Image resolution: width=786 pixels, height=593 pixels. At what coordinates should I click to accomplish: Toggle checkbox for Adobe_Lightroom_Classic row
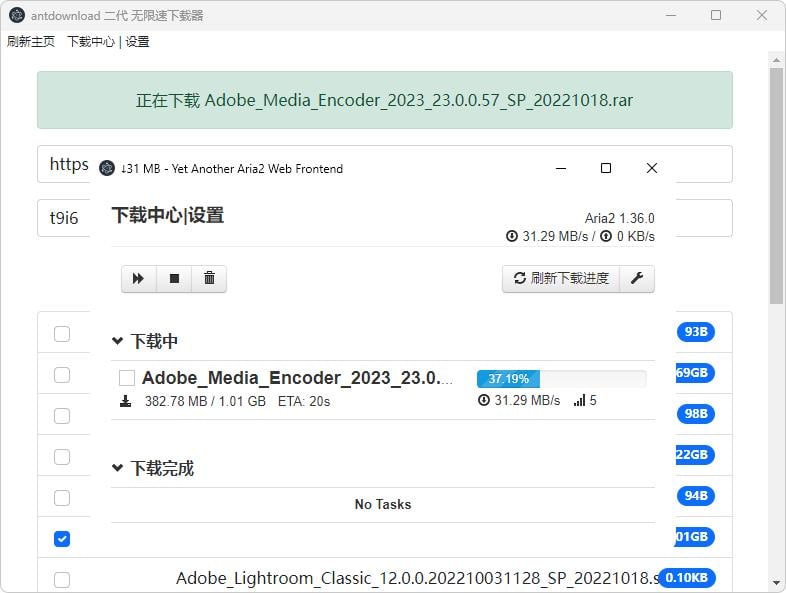62,580
